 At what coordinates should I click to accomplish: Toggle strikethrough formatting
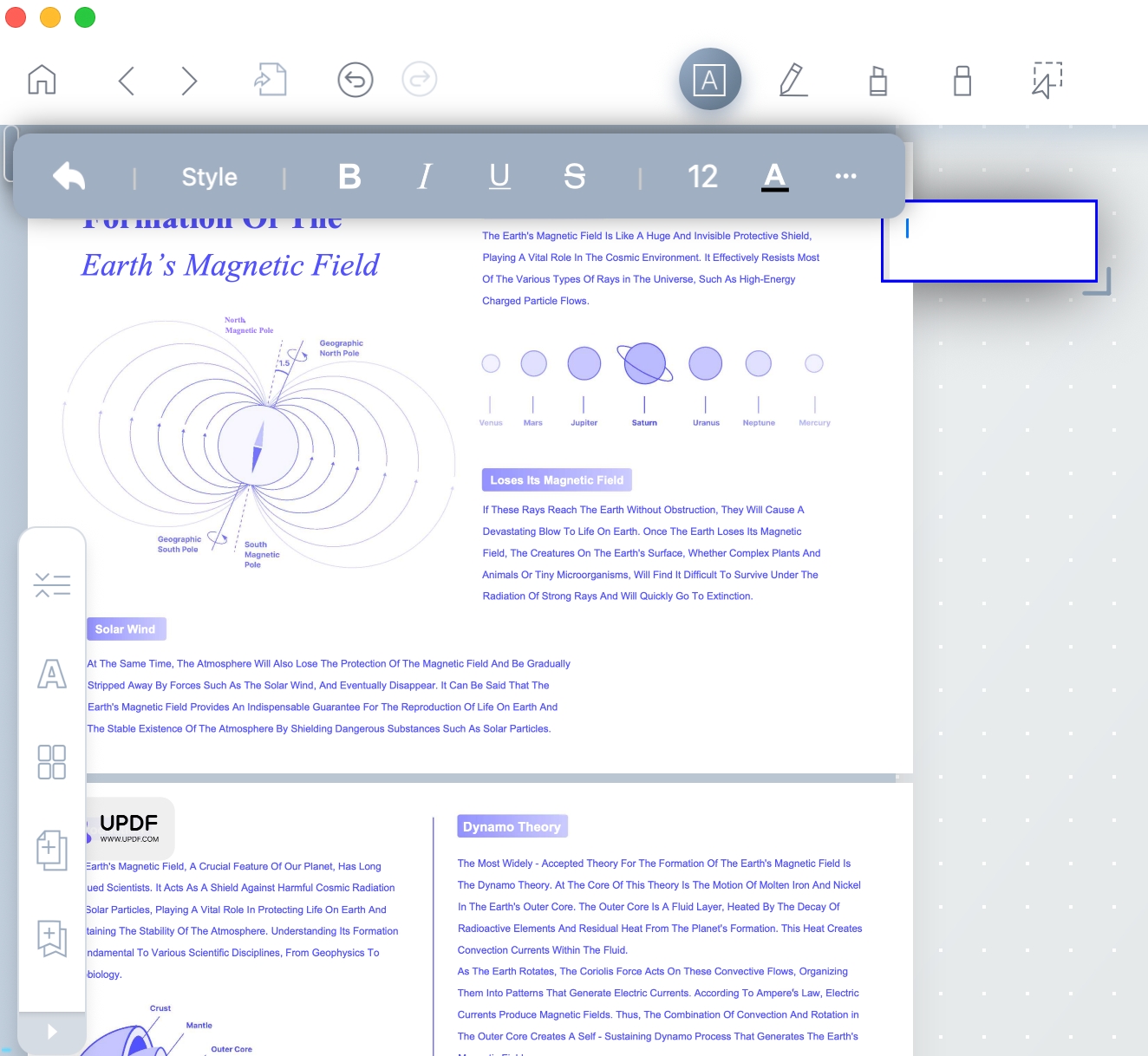tap(575, 177)
